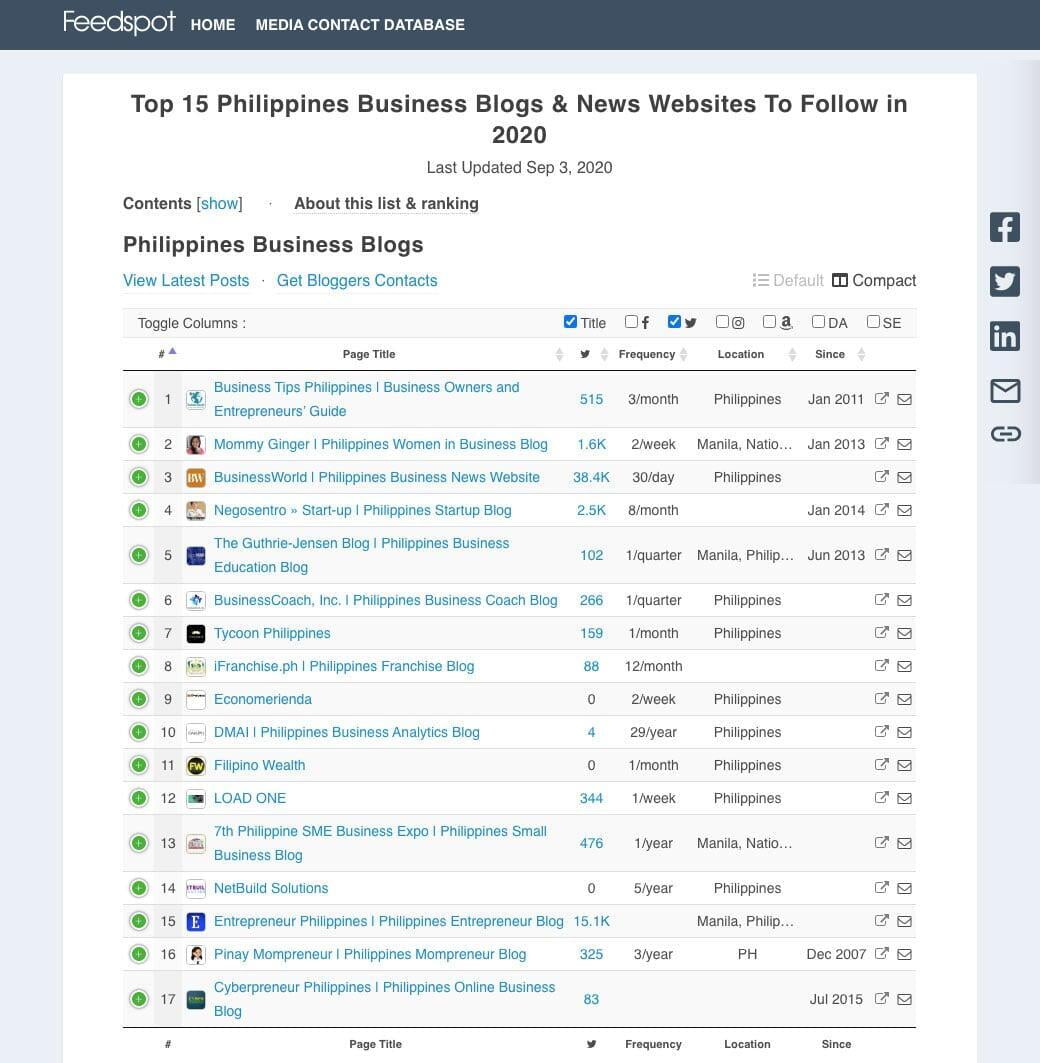Open external link icon for BusinessWorld row

point(881,477)
